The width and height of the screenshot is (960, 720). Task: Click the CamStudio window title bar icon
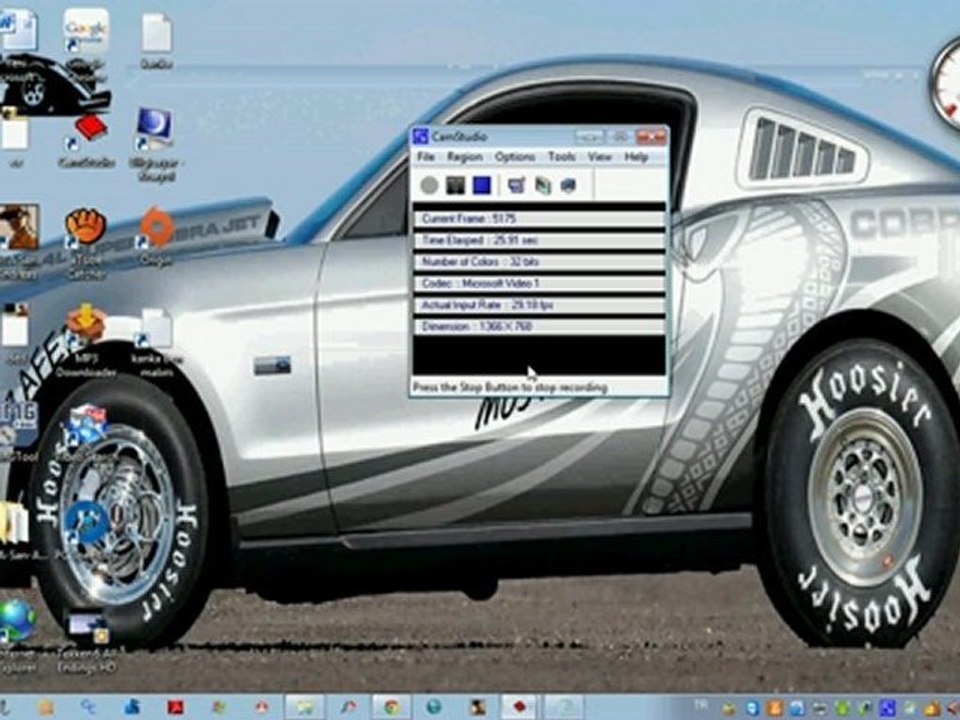tap(420, 136)
